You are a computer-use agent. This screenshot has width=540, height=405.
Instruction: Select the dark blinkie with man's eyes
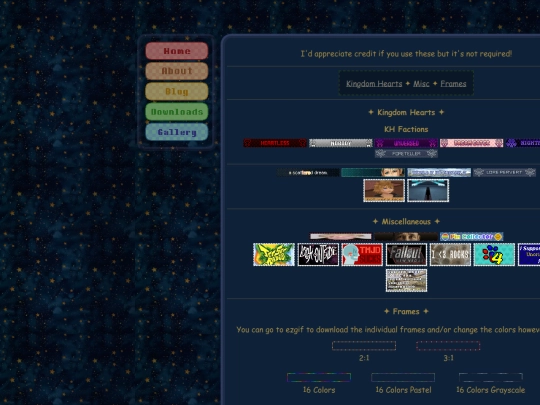pyautogui.click(x=406, y=237)
